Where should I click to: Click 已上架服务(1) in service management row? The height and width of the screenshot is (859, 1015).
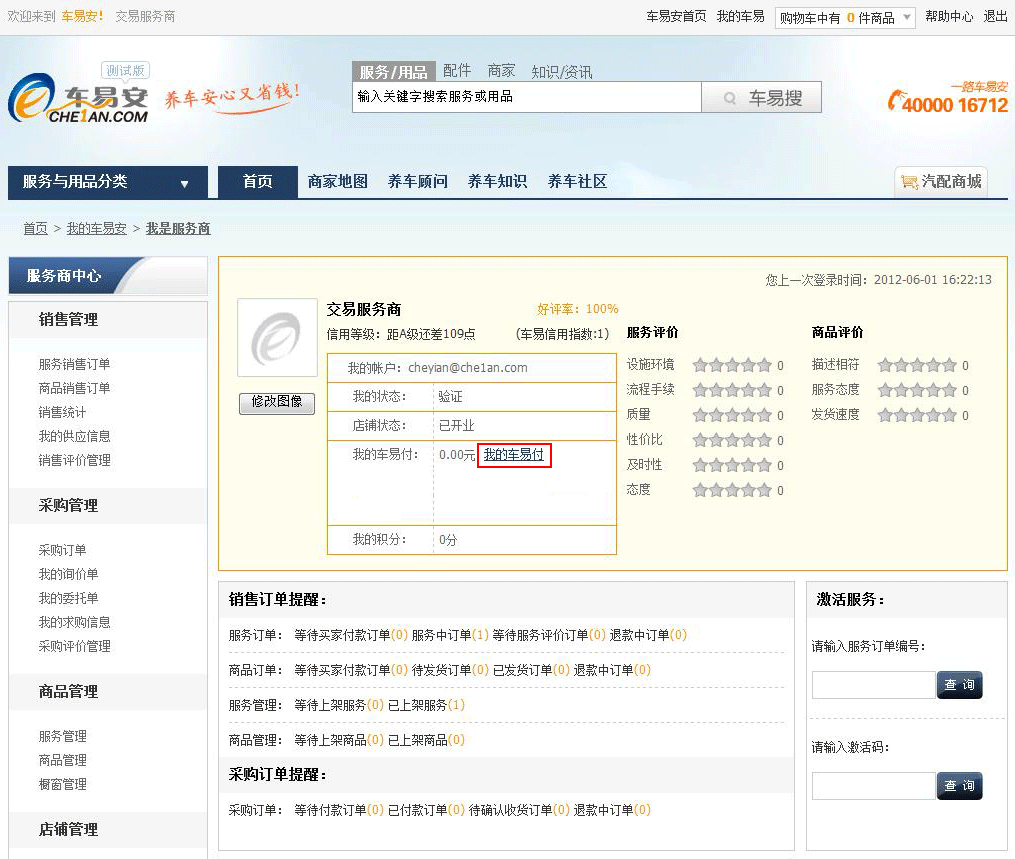point(427,705)
